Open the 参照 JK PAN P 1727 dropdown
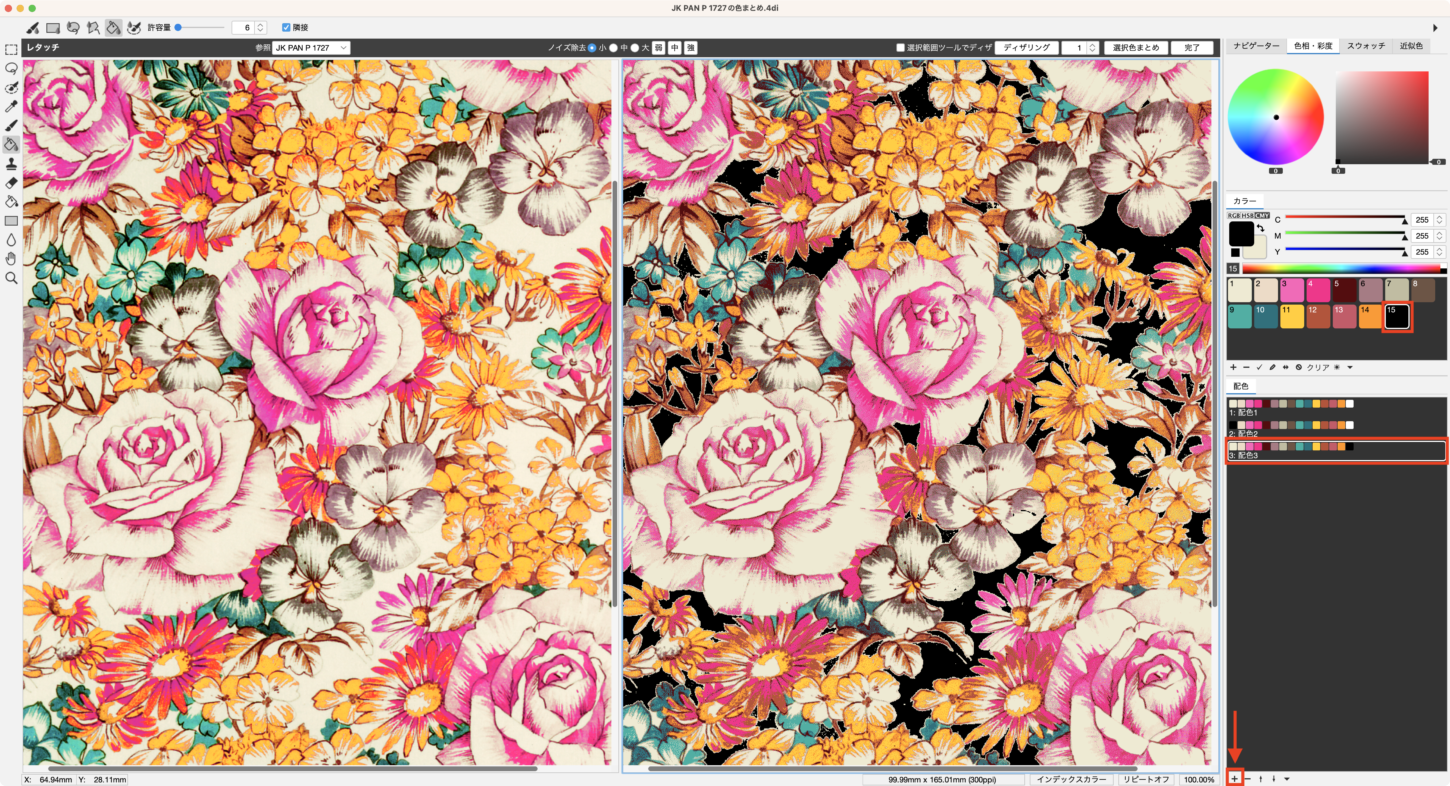Image resolution: width=1450 pixels, height=786 pixels. point(311,47)
